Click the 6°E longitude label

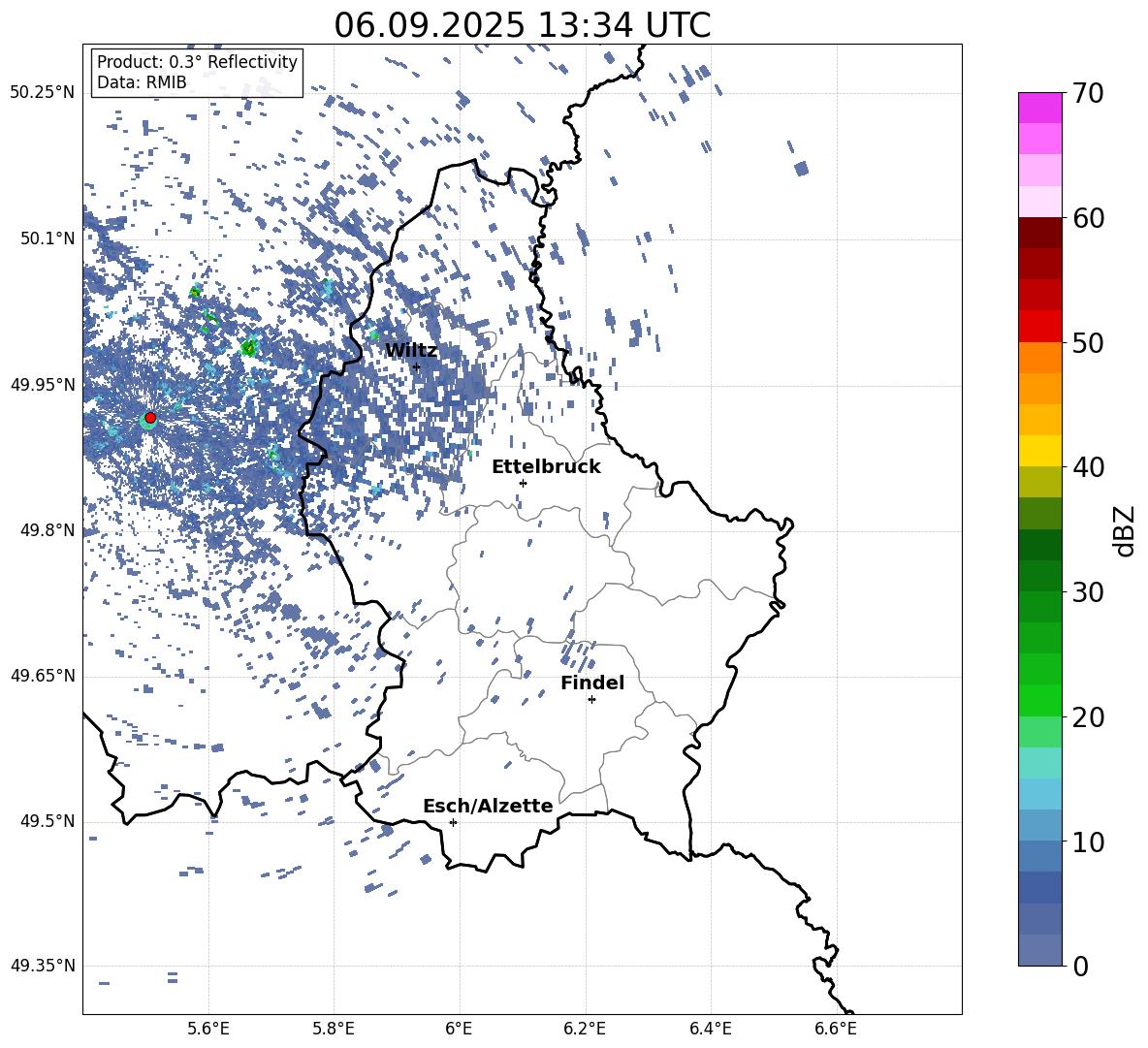[x=459, y=1029]
